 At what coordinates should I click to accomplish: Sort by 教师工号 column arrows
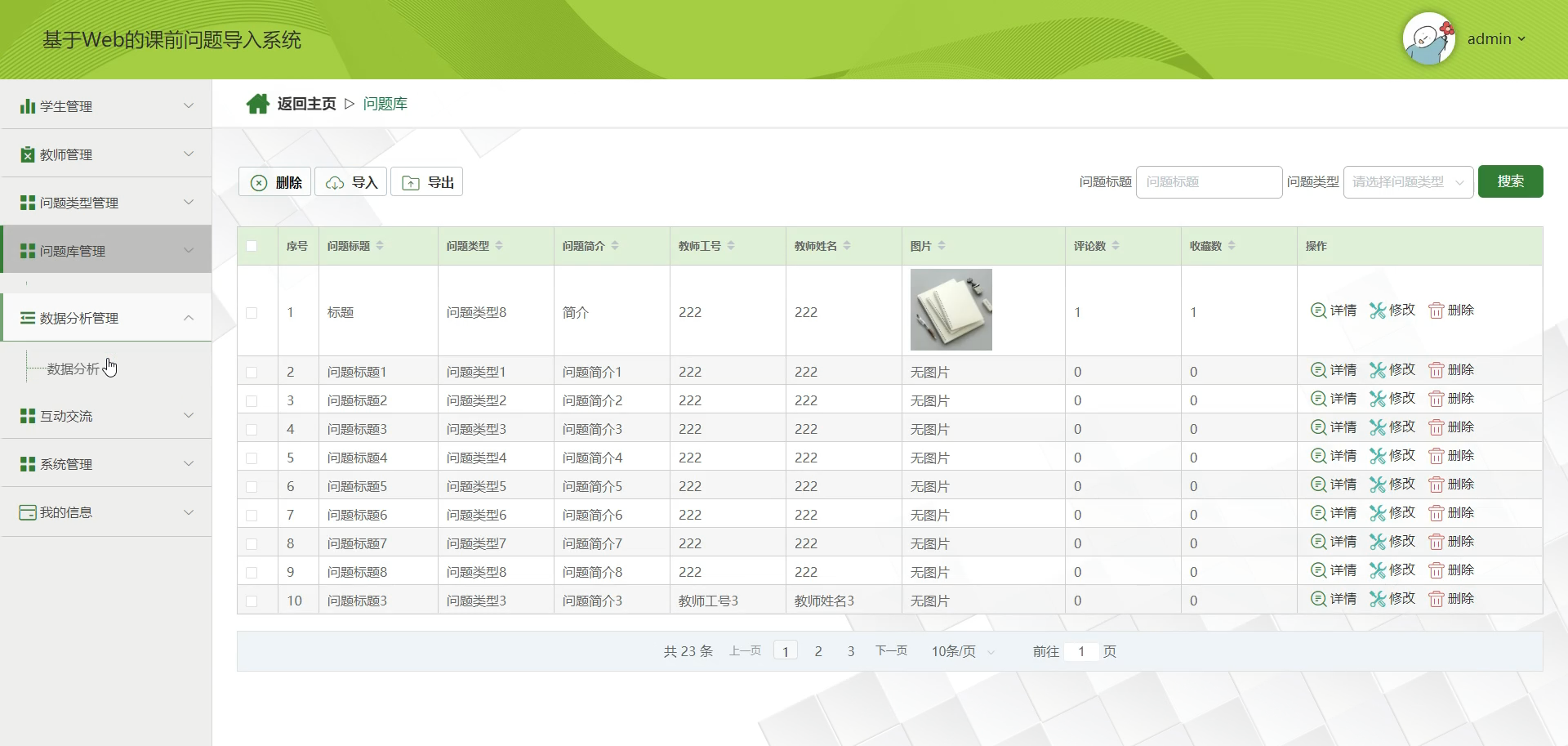731,246
